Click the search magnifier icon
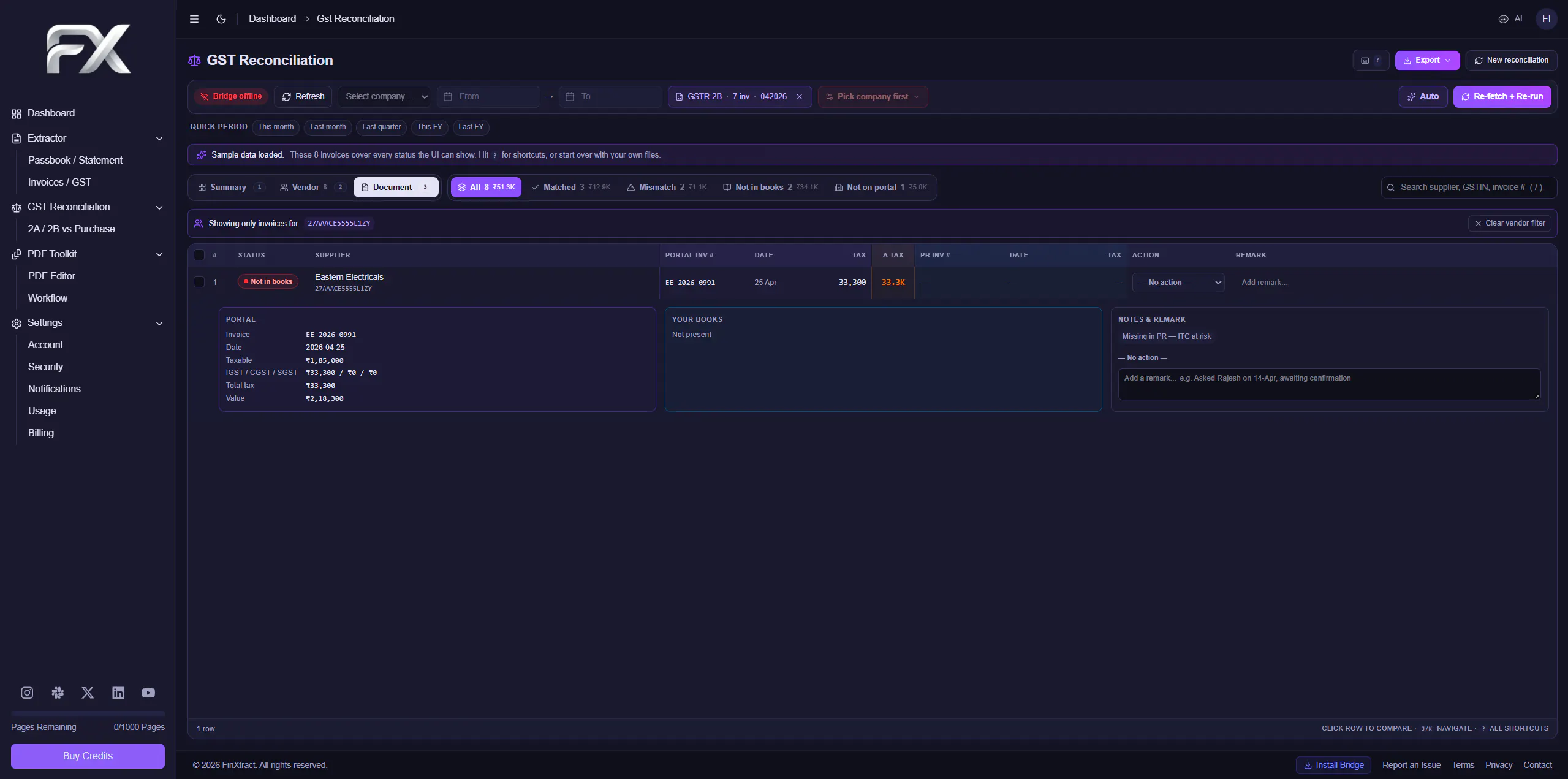Screen dimensions: 1568x779 (x=1391, y=188)
